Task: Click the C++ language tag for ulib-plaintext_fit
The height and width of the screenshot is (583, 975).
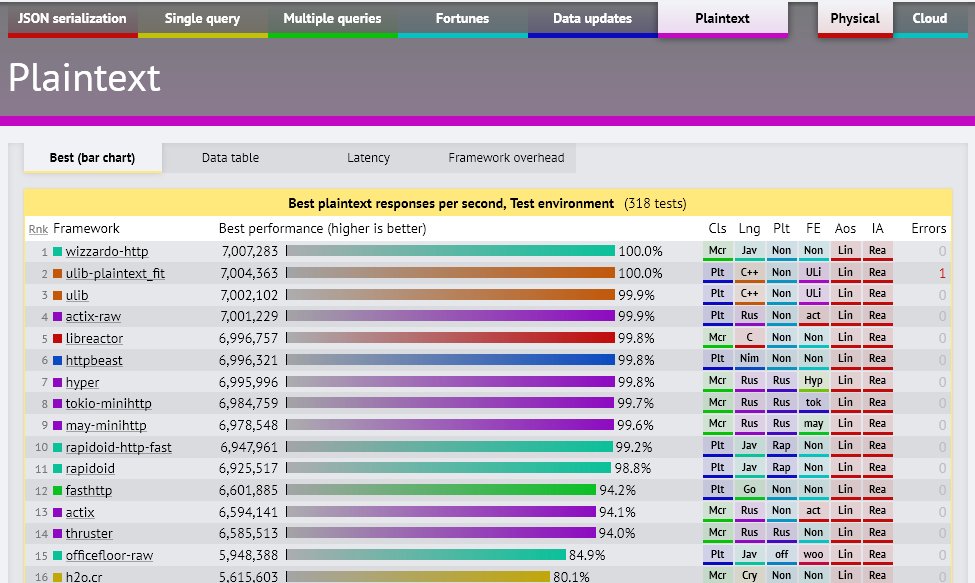Action: (749, 273)
